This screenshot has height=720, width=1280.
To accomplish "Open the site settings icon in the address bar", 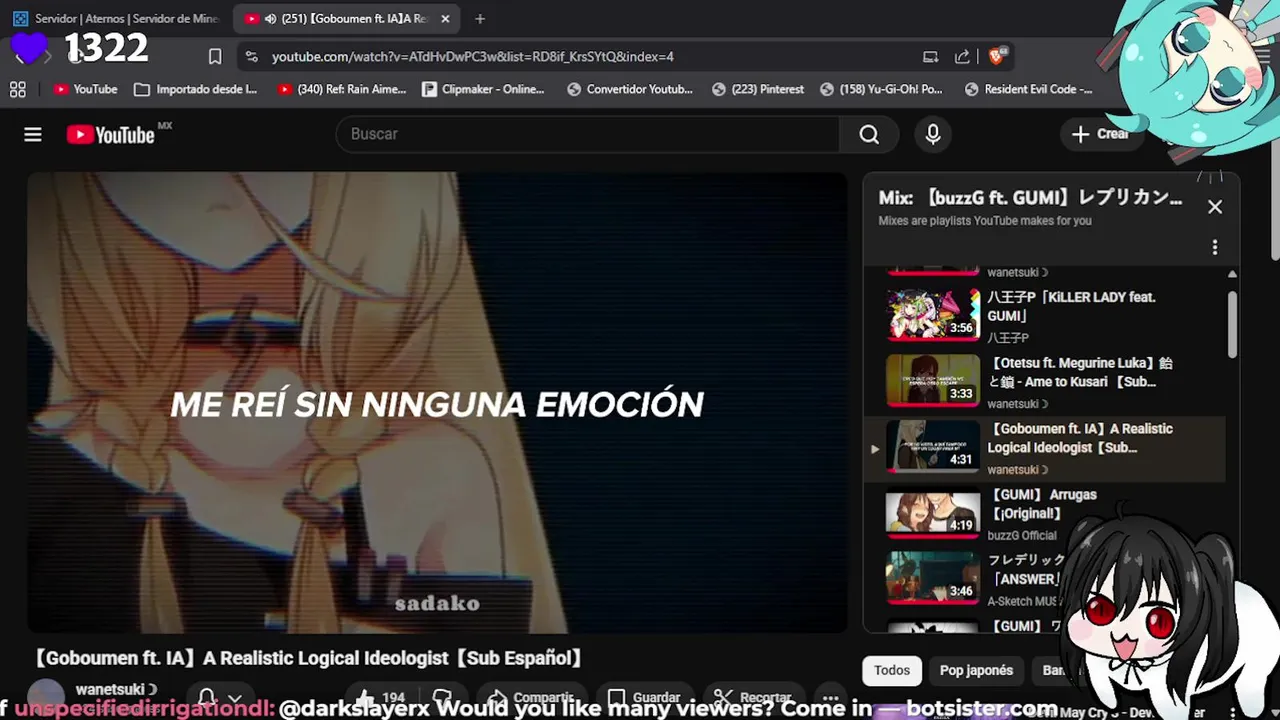I will click(251, 57).
